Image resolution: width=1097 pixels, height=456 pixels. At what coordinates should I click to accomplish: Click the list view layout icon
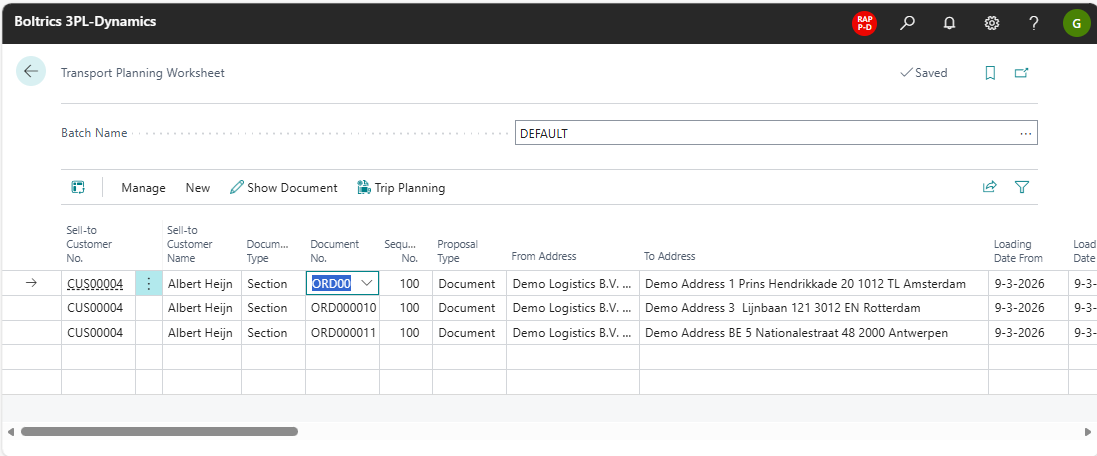(78, 187)
